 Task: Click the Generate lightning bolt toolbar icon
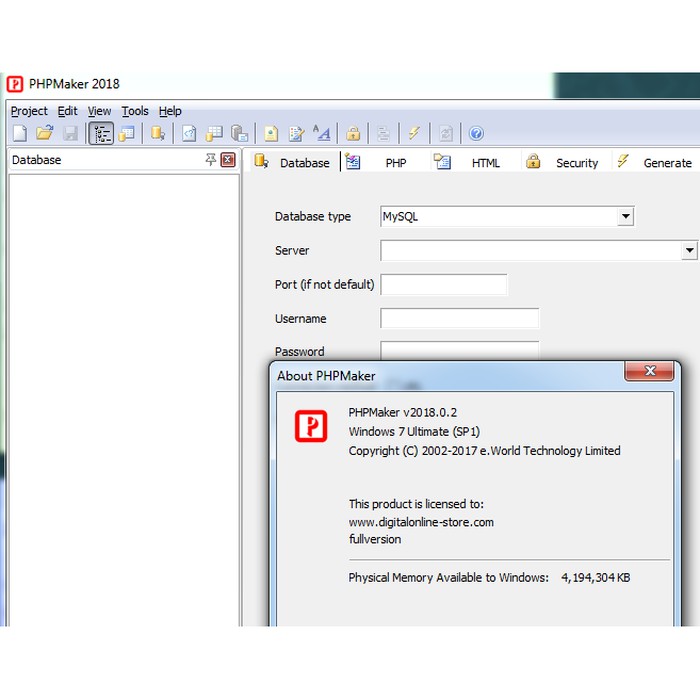(x=413, y=133)
